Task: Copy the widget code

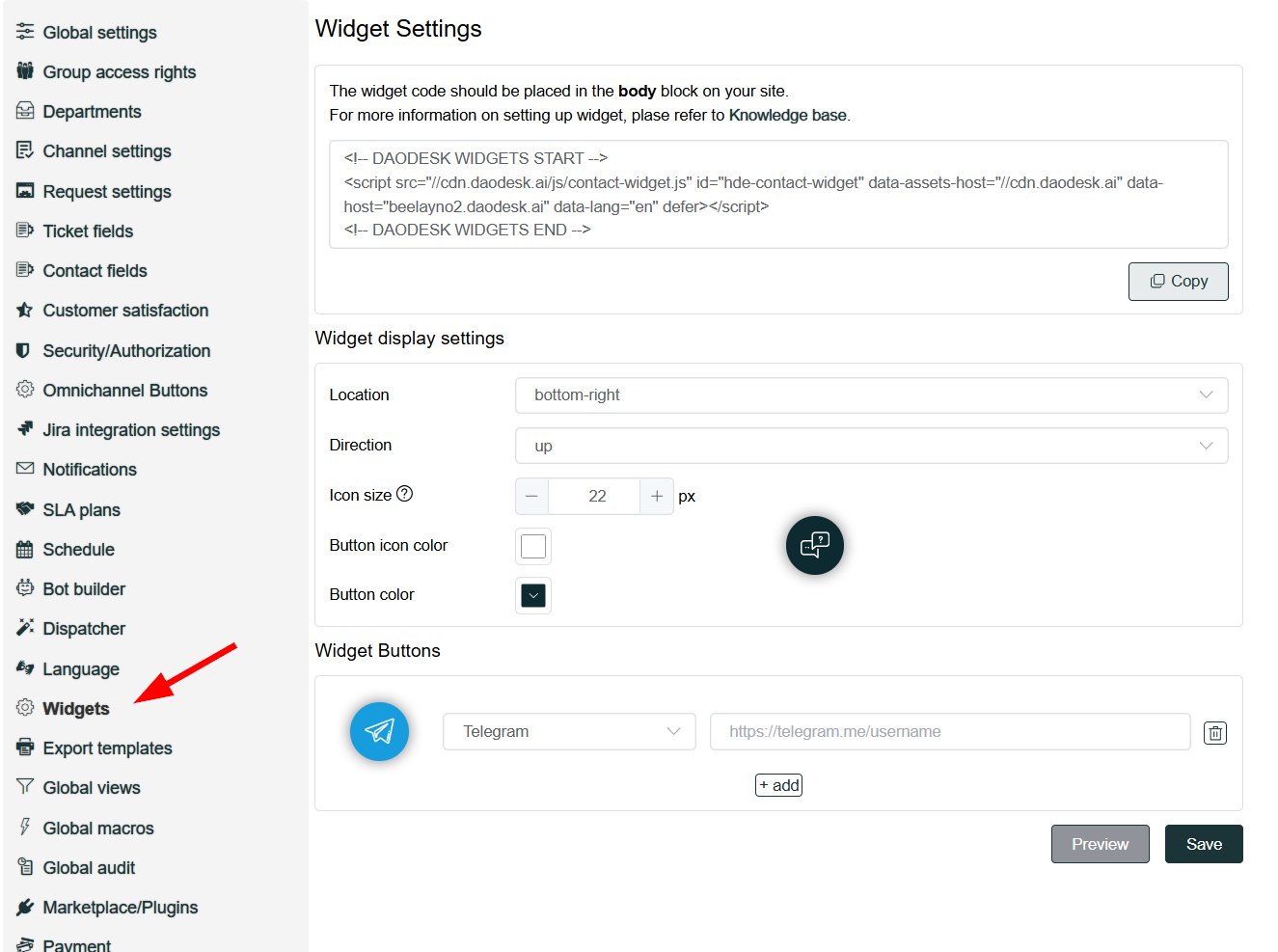Action: tap(1178, 282)
